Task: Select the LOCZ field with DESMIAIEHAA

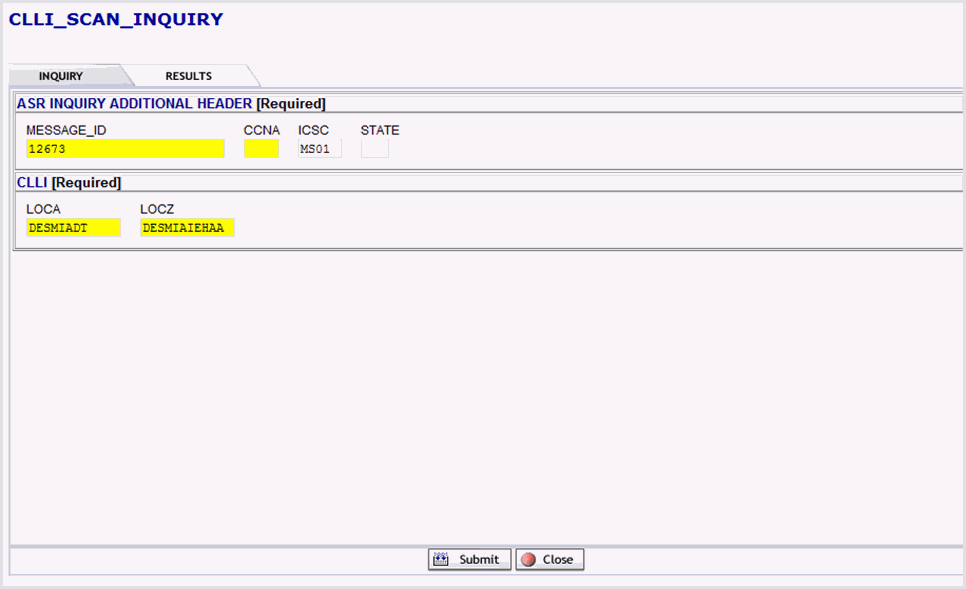Action: [x=187, y=228]
